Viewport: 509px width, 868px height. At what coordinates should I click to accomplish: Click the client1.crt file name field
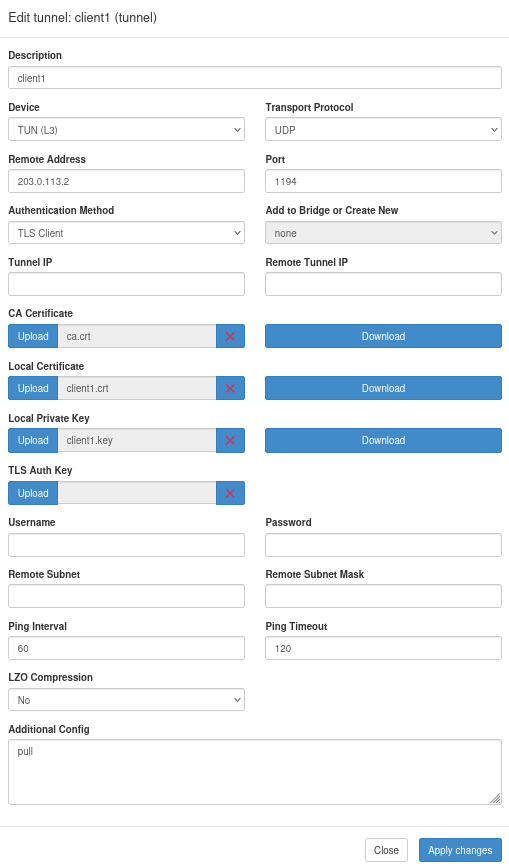coord(137,388)
